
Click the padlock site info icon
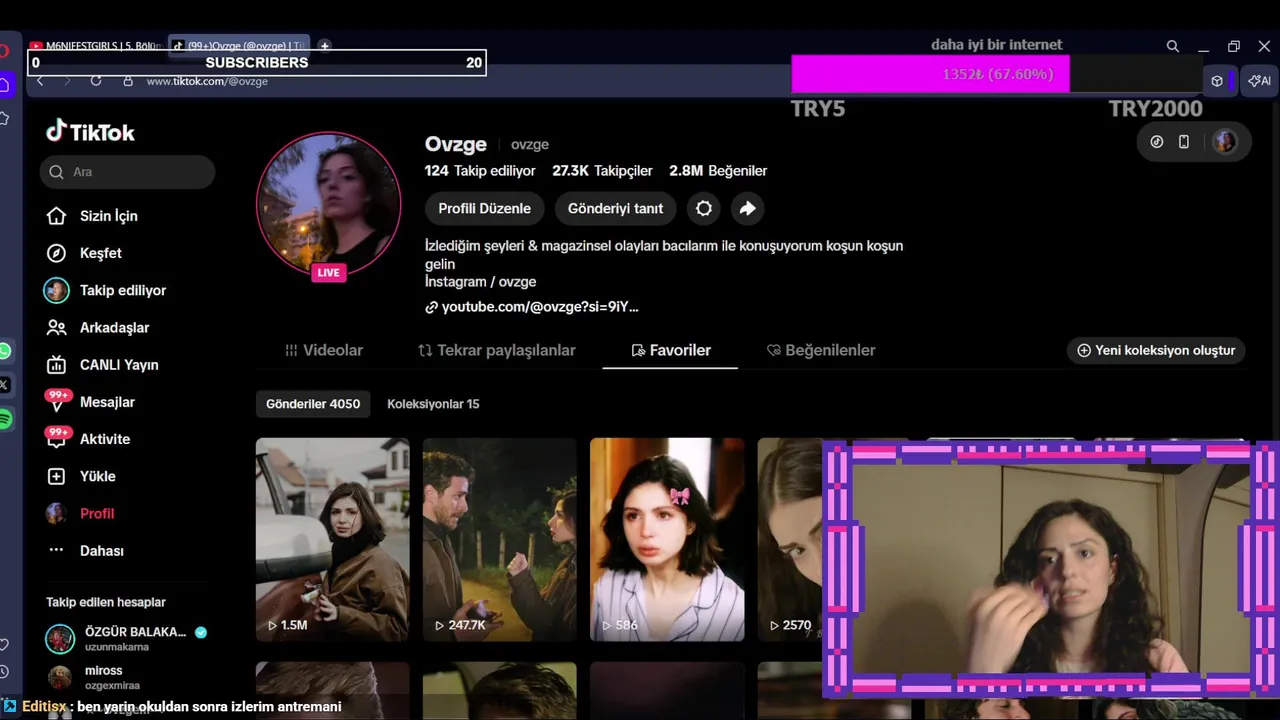pyautogui.click(x=128, y=81)
